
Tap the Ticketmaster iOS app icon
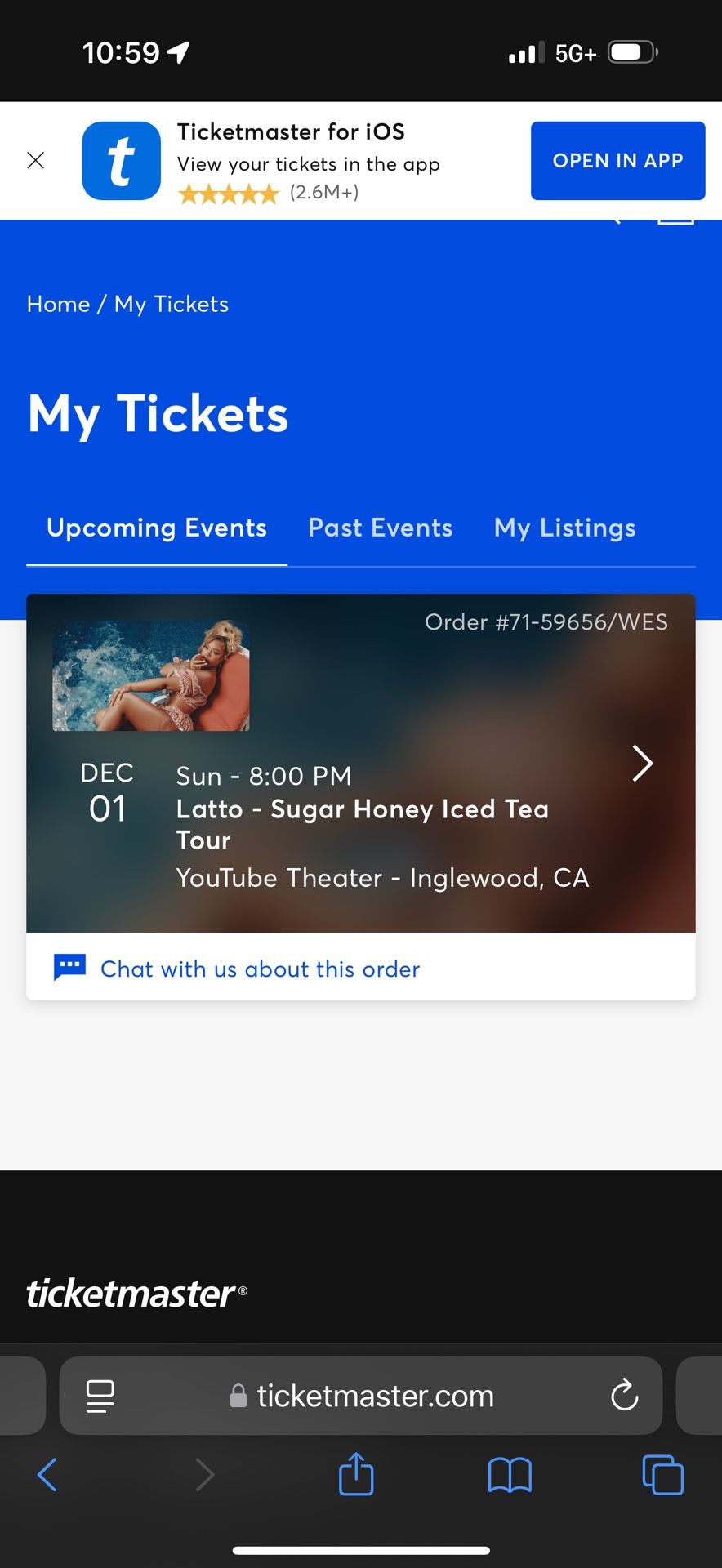point(122,161)
